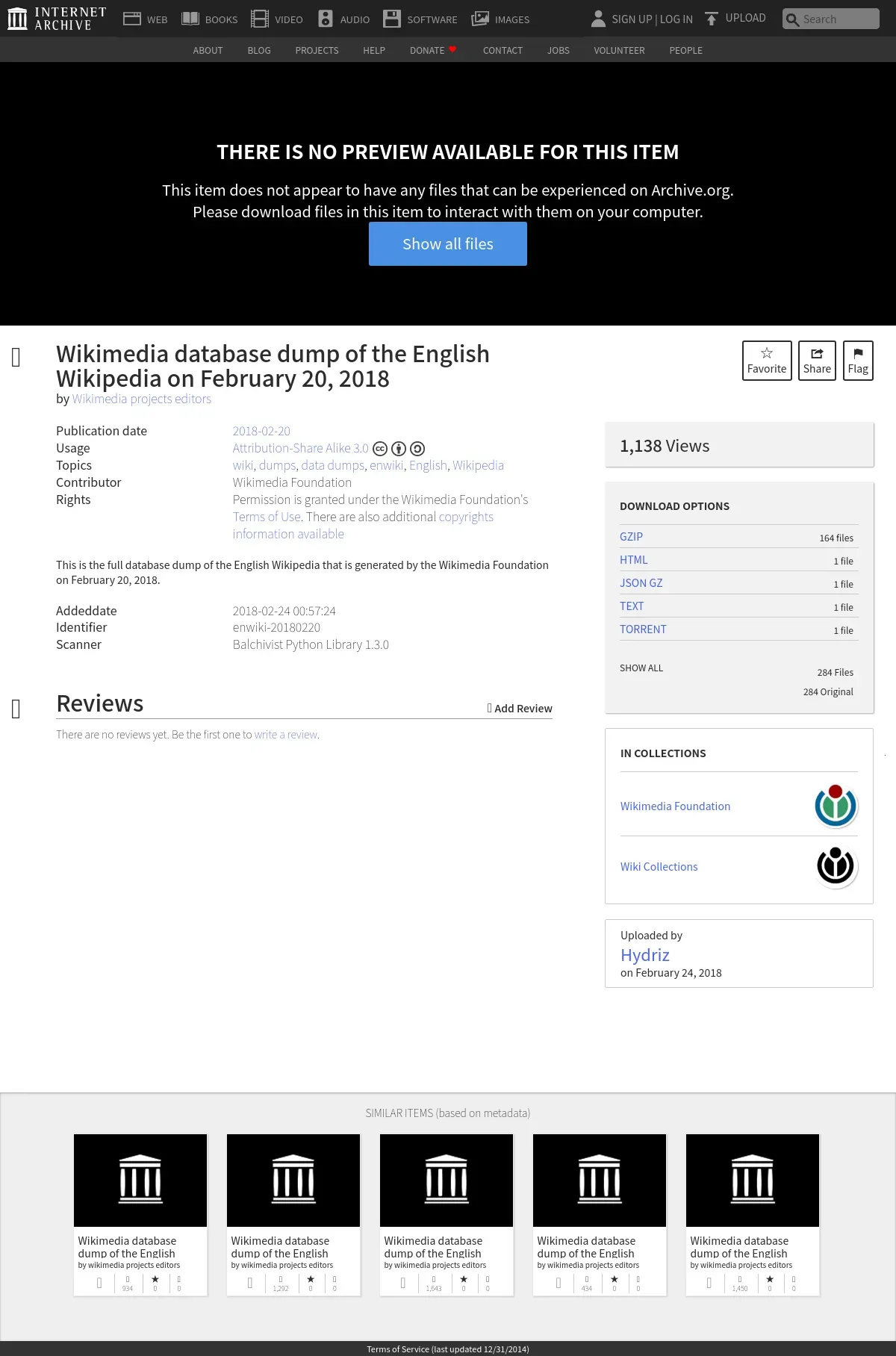Click Add Review

click(520, 708)
